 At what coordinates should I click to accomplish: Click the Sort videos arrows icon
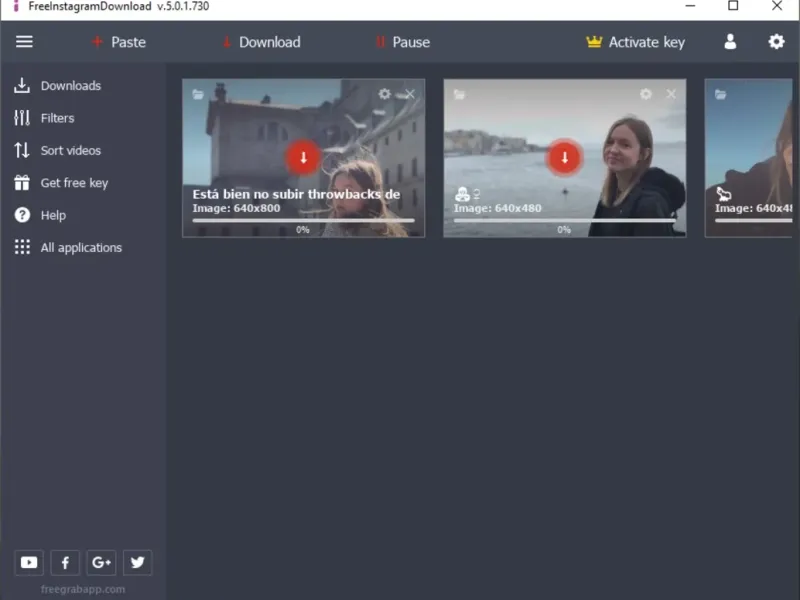click(x=22, y=151)
